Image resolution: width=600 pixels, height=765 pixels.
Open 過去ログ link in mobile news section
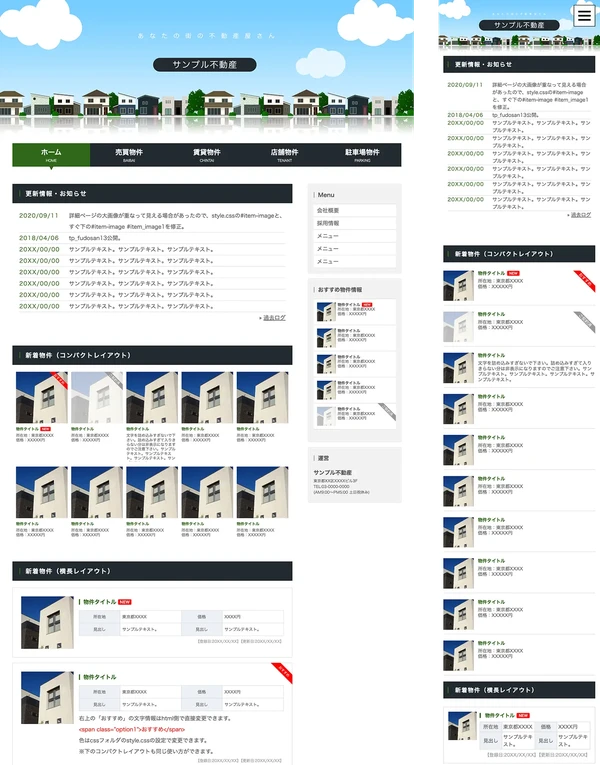580,214
